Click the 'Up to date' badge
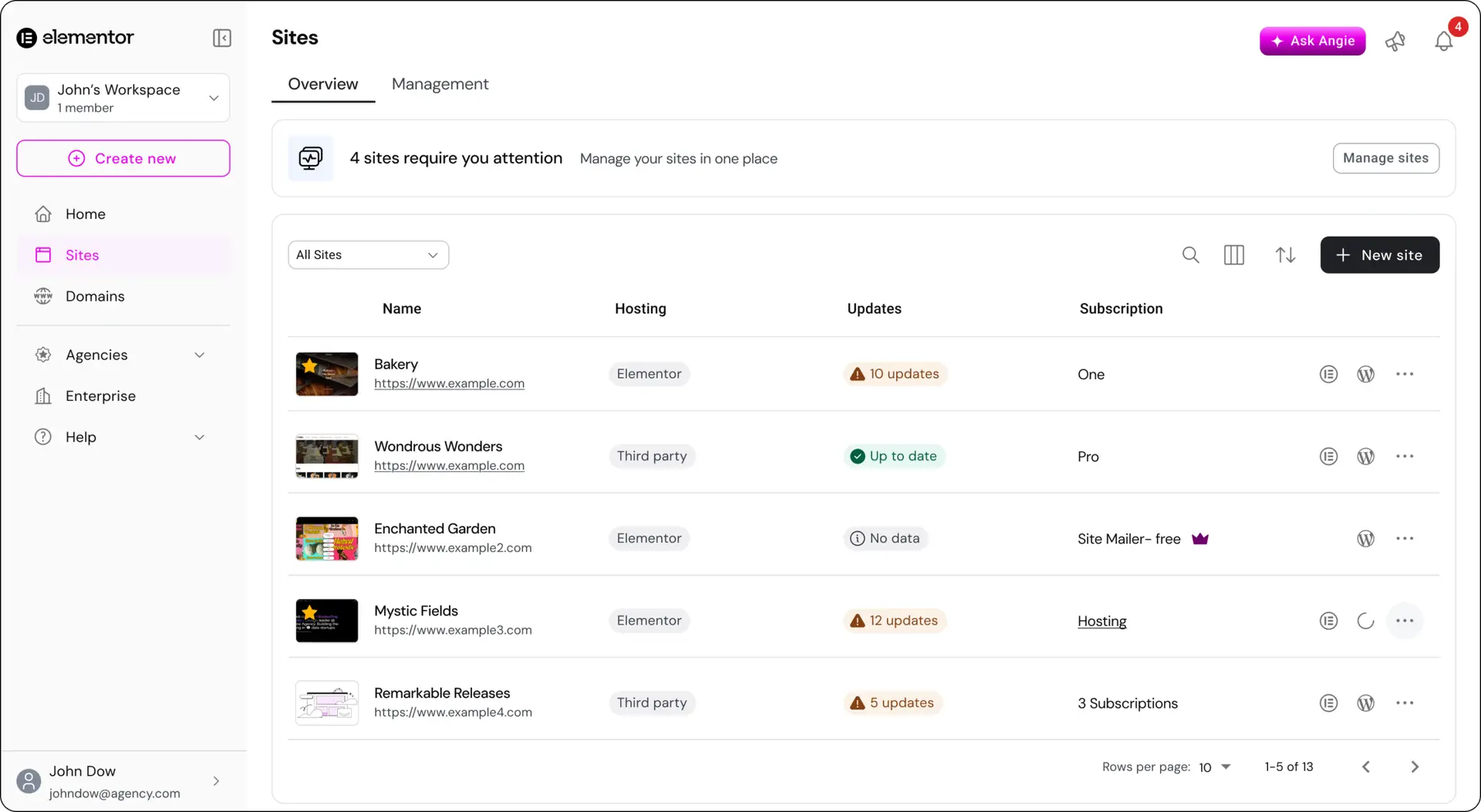The image size is (1481, 812). [893, 457]
